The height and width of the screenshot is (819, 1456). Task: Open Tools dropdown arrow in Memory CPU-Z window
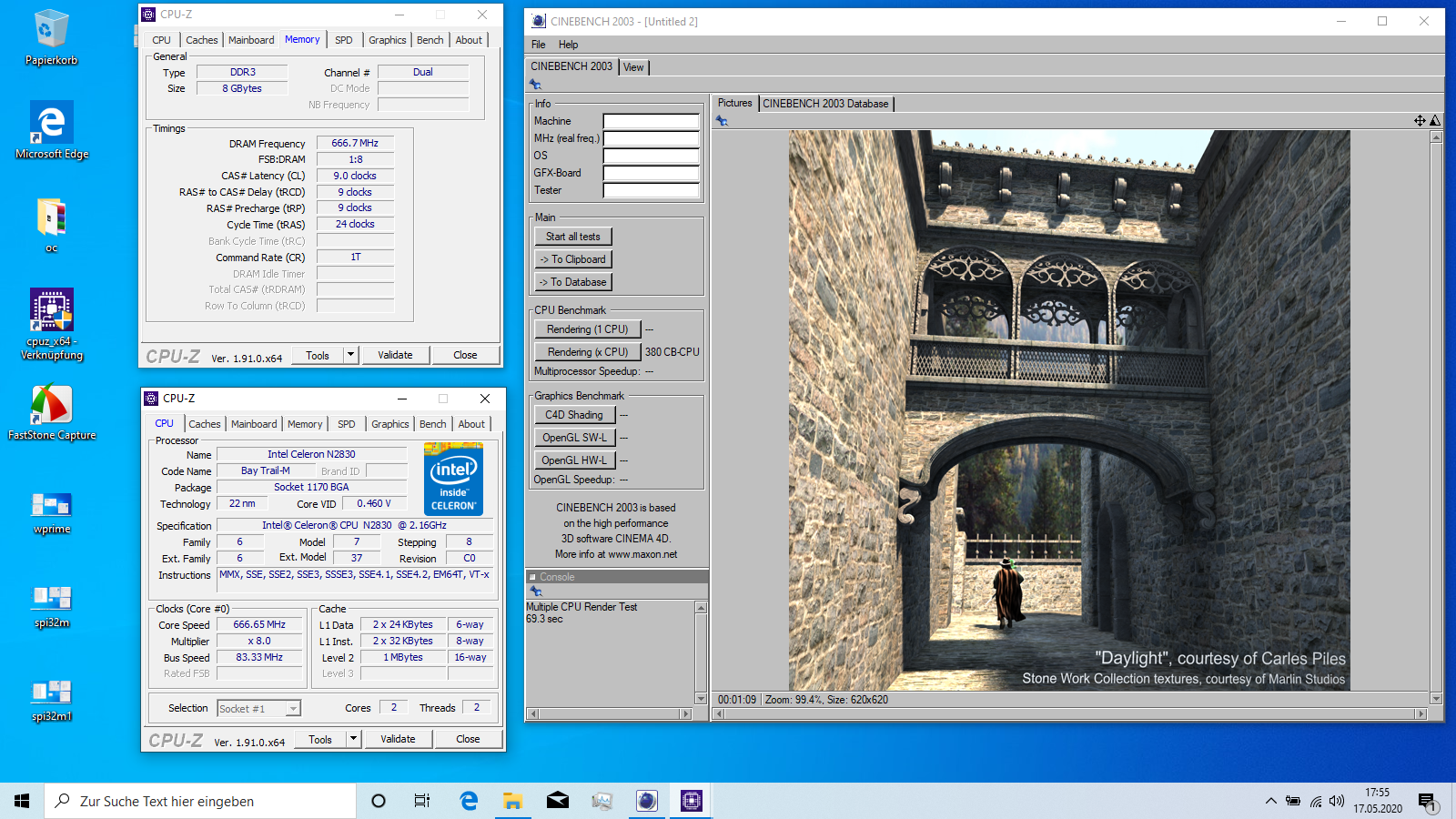[x=350, y=355]
